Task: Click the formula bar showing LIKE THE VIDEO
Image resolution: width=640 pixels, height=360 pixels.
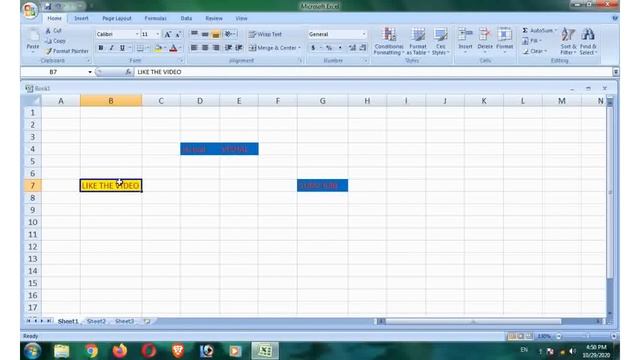Action: click(x=372, y=72)
